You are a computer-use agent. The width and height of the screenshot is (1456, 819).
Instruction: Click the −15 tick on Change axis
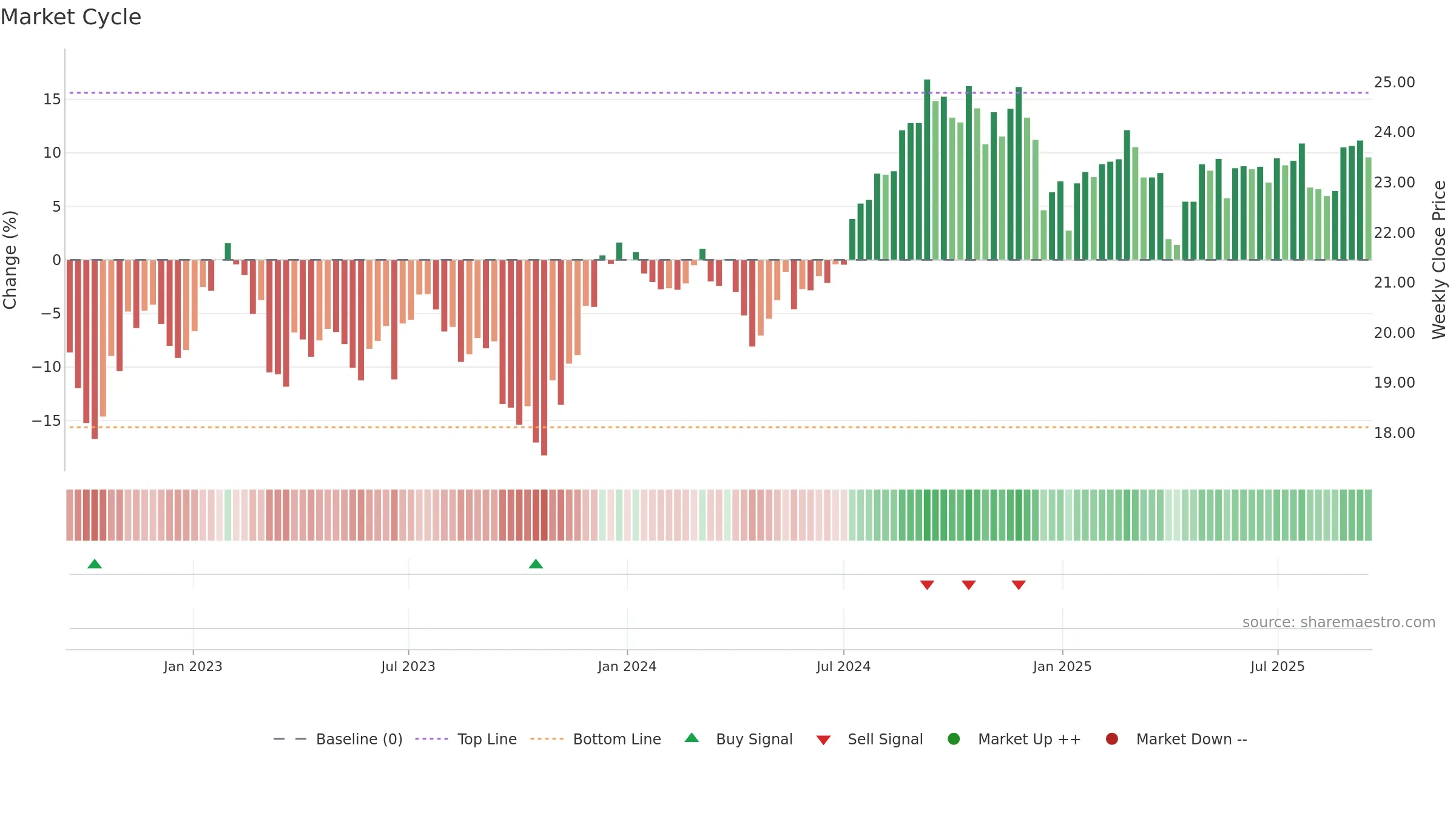pos(46,420)
